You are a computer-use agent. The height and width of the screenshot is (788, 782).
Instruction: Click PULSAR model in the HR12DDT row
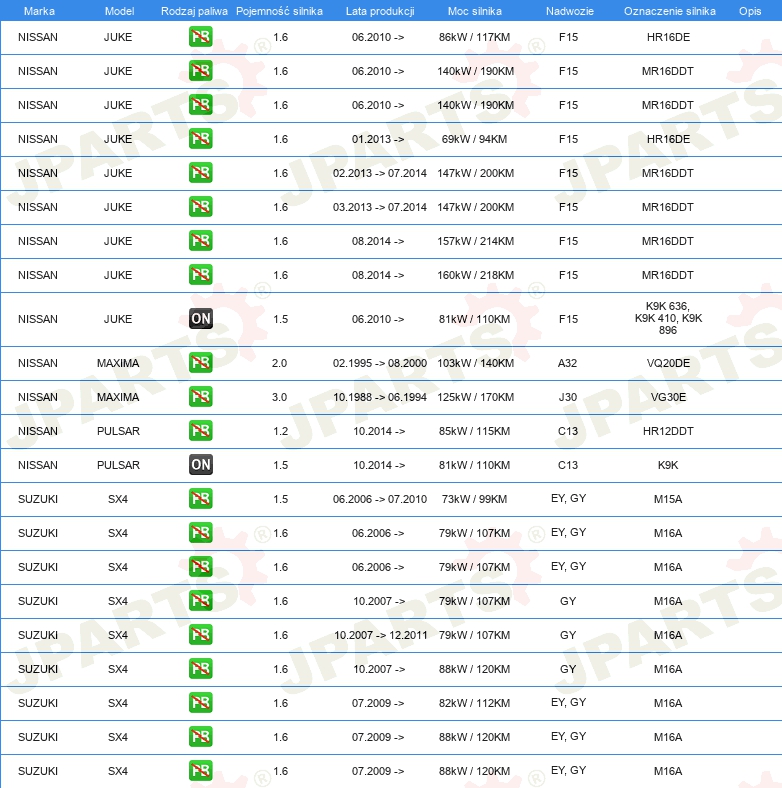(118, 431)
